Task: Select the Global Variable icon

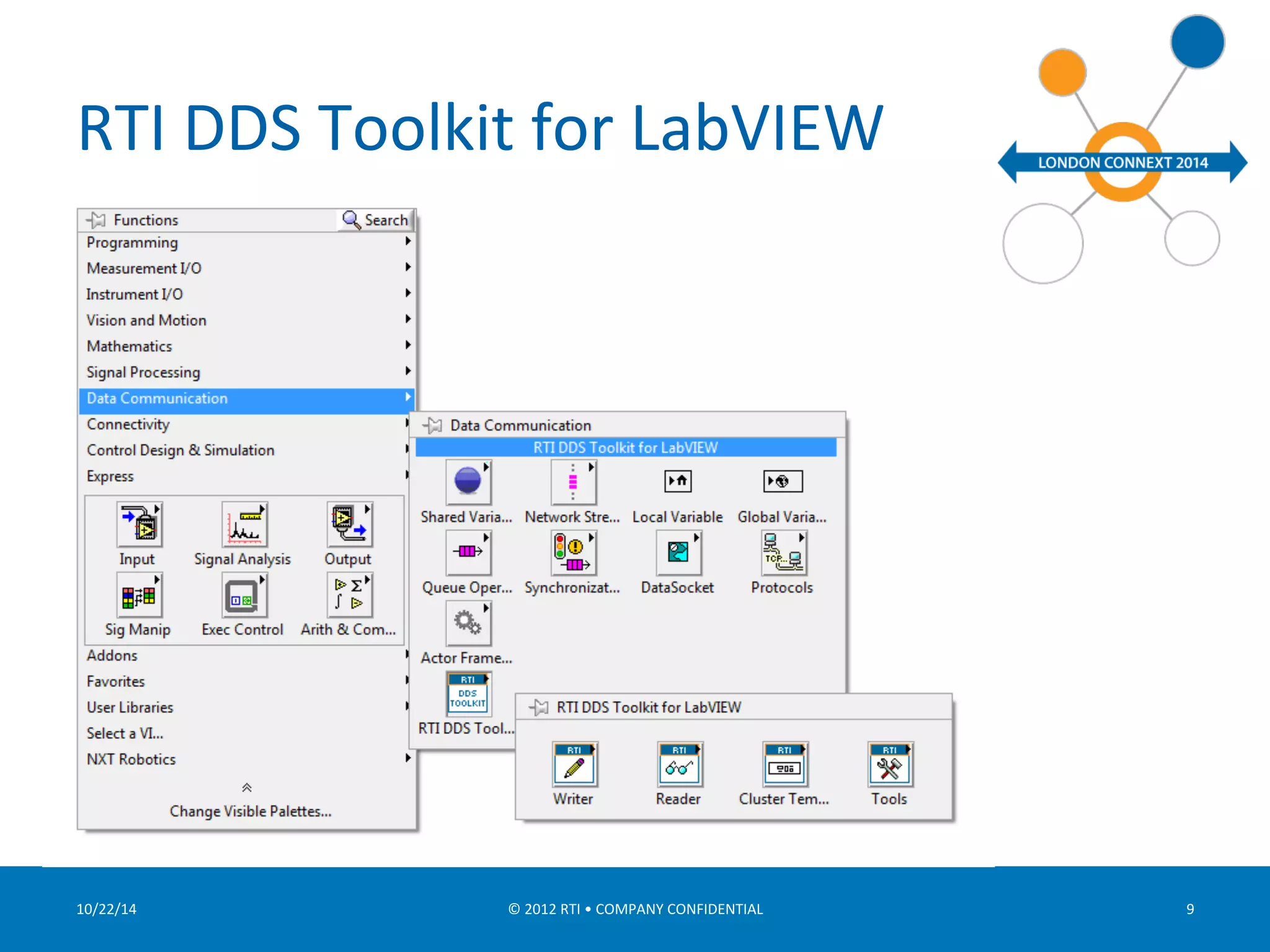Action: 783,481
